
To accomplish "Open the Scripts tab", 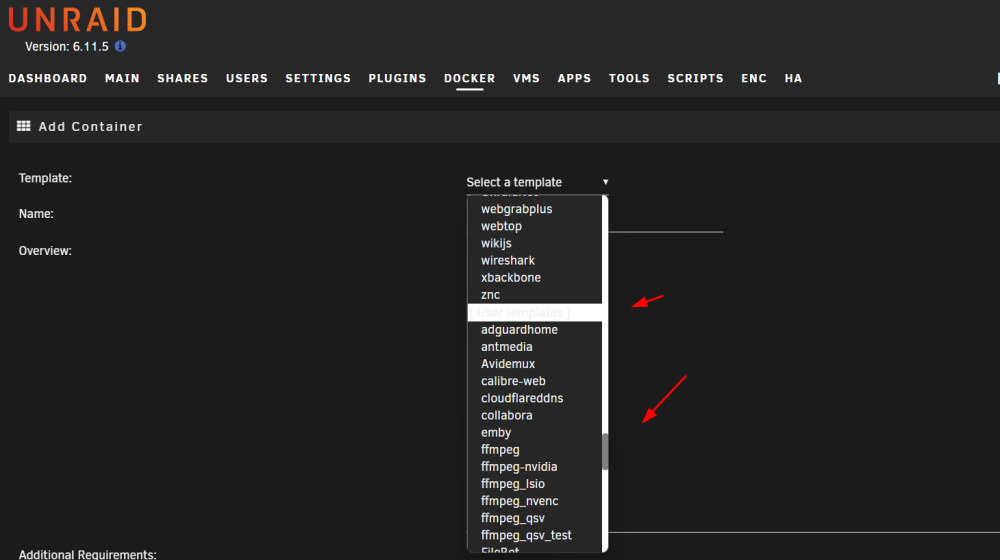I will tap(696, 78).
